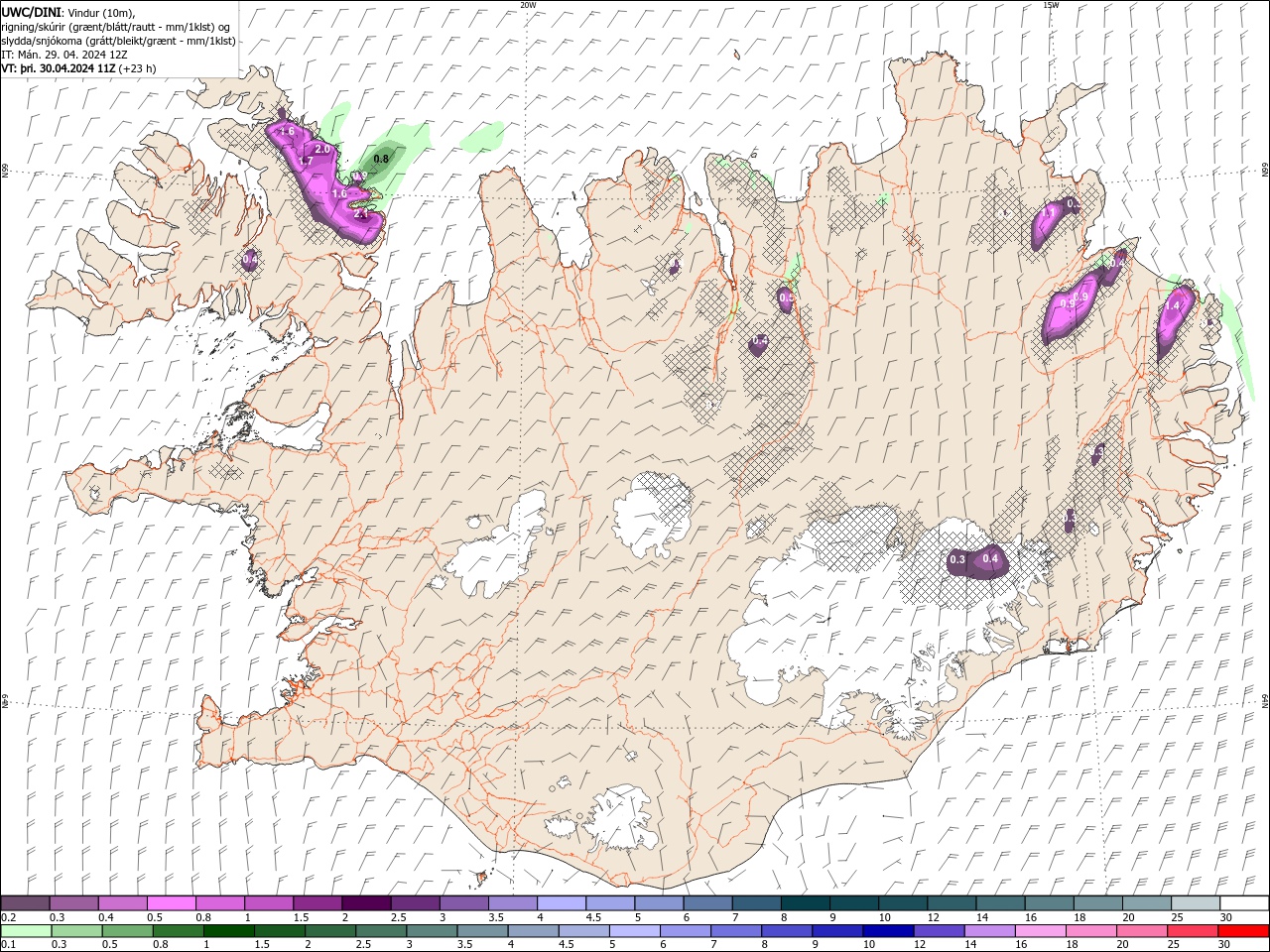Select the 4 light lavender snow scale swatch
Image resolution: width=1270 pixels, height=952 pixels.
point(561,902)
